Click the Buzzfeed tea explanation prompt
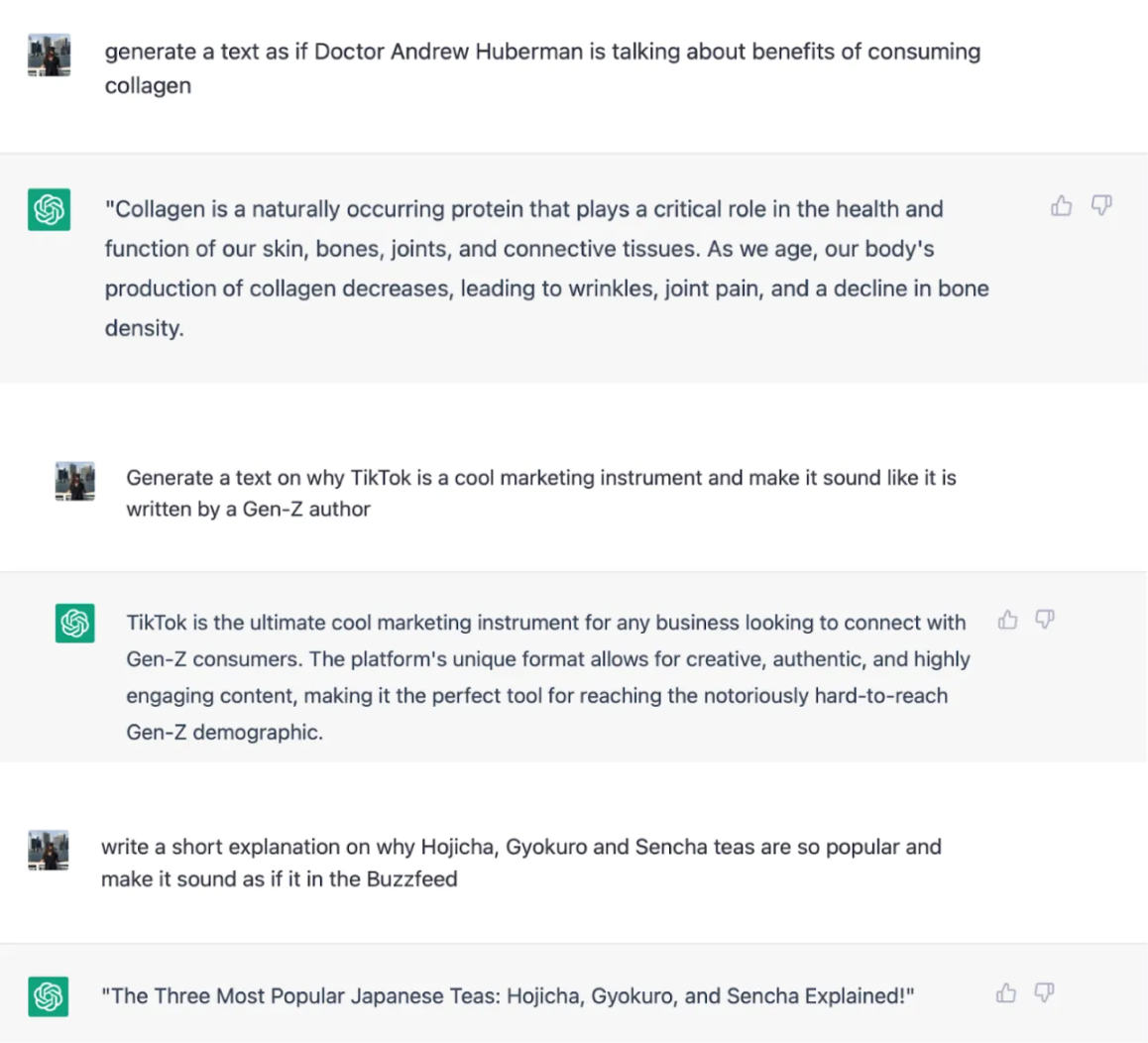This screenshot has width=1148, height=1043. (x=521, y=863)
